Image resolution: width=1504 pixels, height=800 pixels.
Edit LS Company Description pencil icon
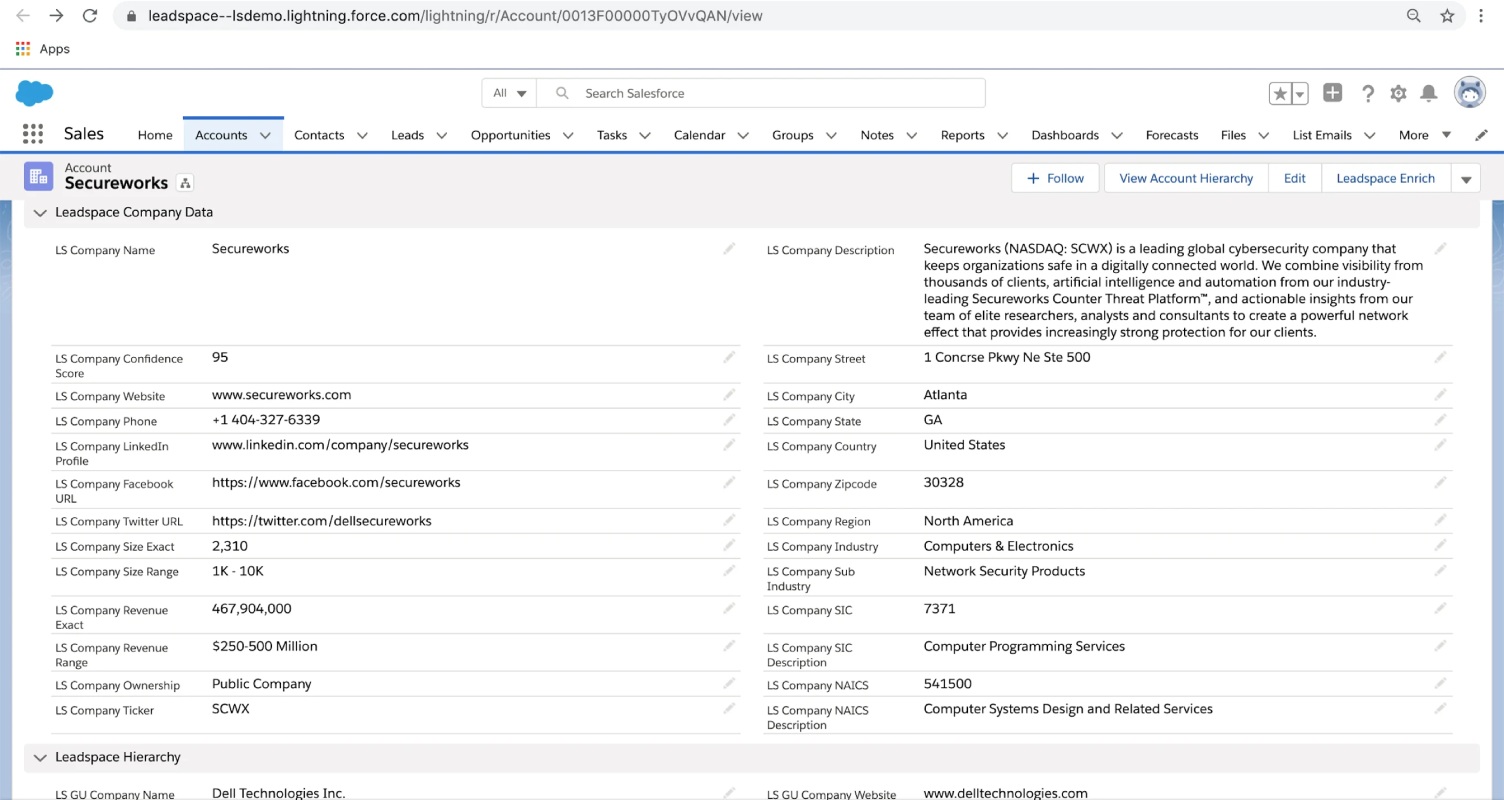[x=1441, y=249]
